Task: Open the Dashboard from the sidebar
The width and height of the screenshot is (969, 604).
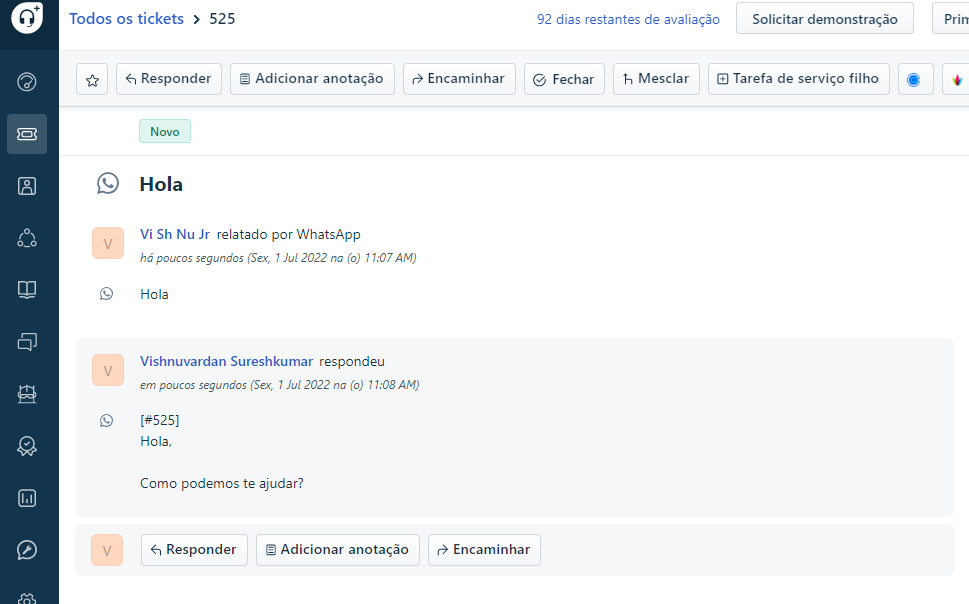Action: [27, 81]
